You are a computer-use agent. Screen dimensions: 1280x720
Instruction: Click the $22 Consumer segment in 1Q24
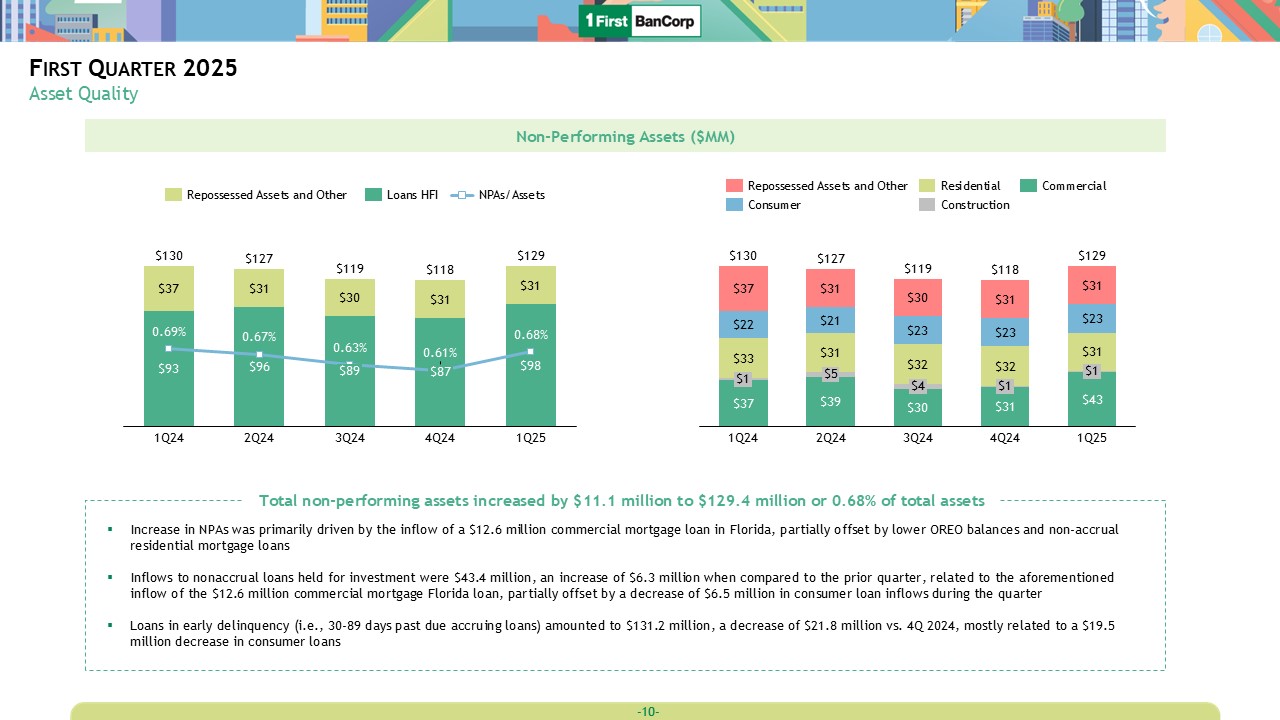coord(743,325)
